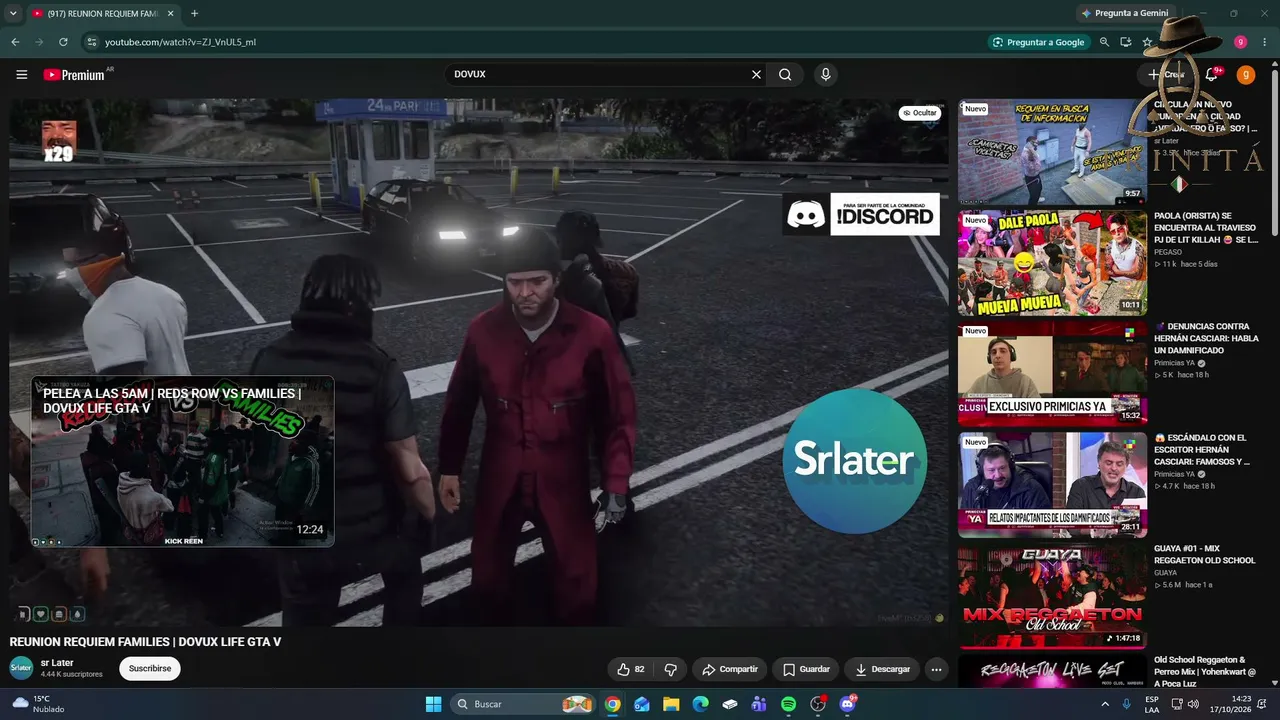Click the Srlater channel end-screen circle
Screen dimensions: 1280x720
click(x=855, y=461)
